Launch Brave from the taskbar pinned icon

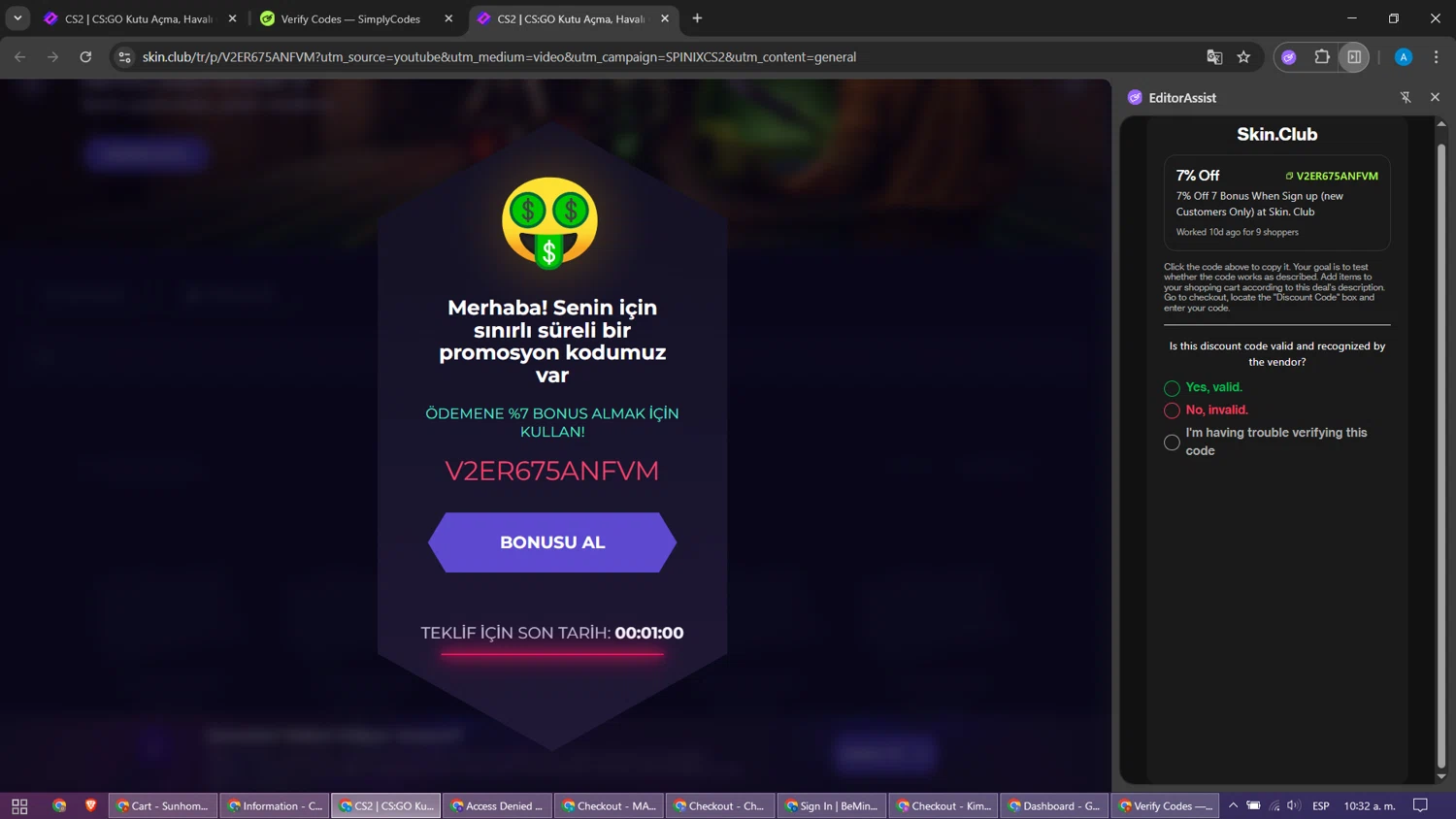pyautogui.click(x=91, y=805)
